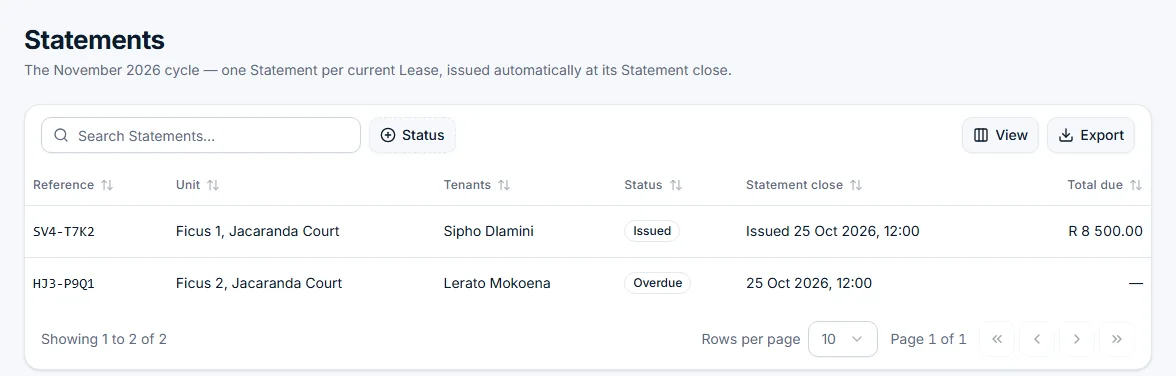Screen dimensions: 1176x376
Task: Click sort arrows icon beside Reference
Action: click(106, 185)
